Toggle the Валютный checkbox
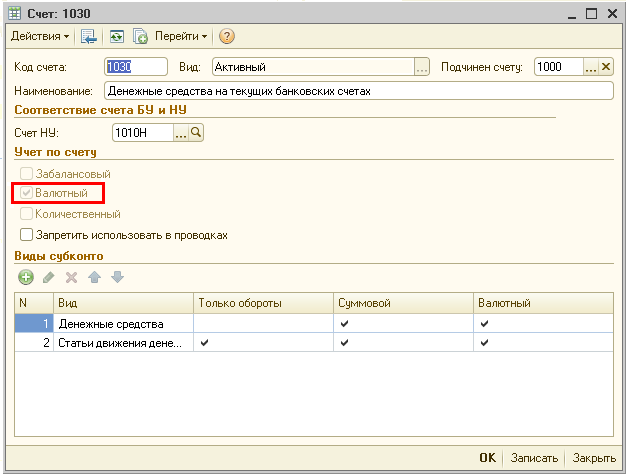 pos(27,193)
